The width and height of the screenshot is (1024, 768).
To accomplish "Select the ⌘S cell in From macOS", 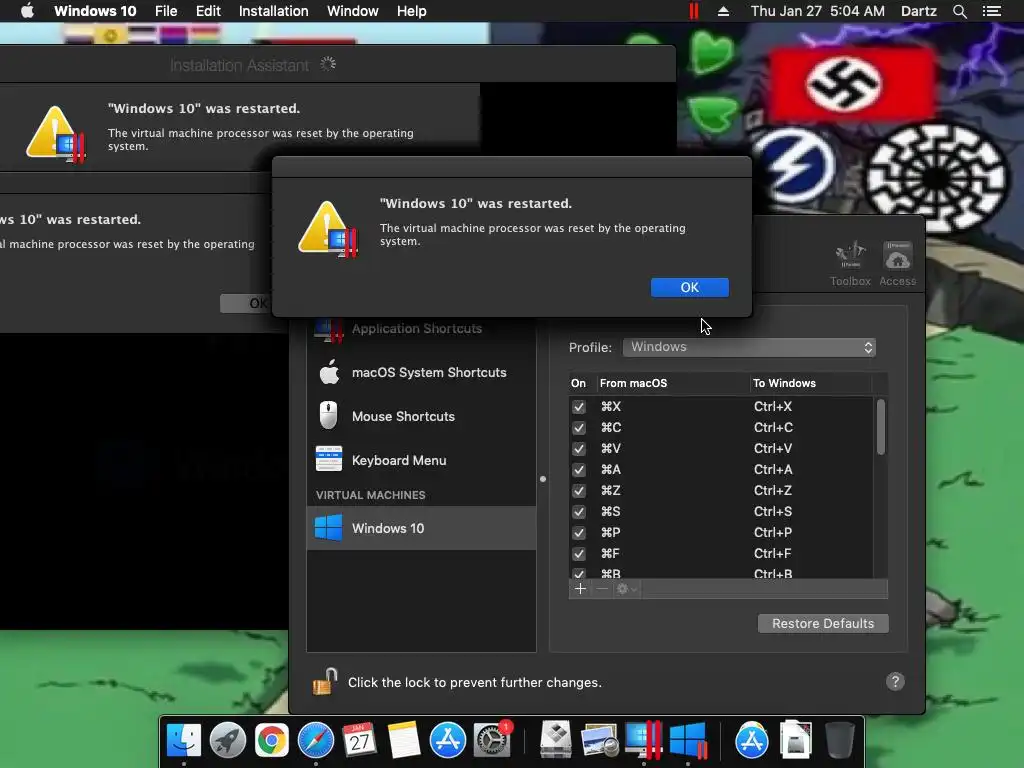I will tap(611, 511).
